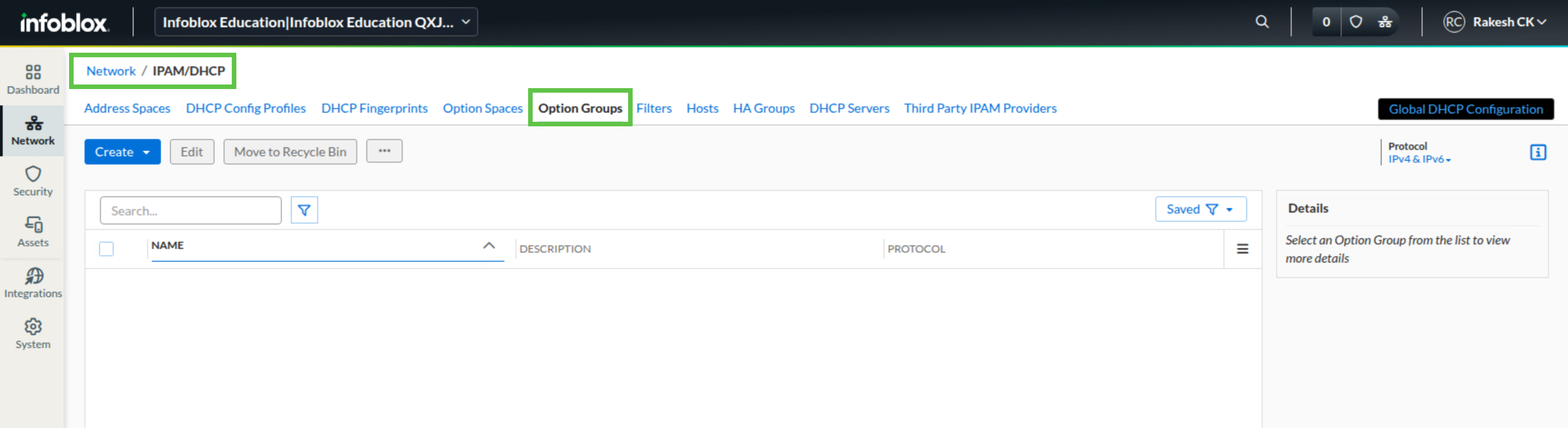This screenshot has height=428, width=1568.
Task: Open the Network sidebar section
Action: click(x=33, y=131)
